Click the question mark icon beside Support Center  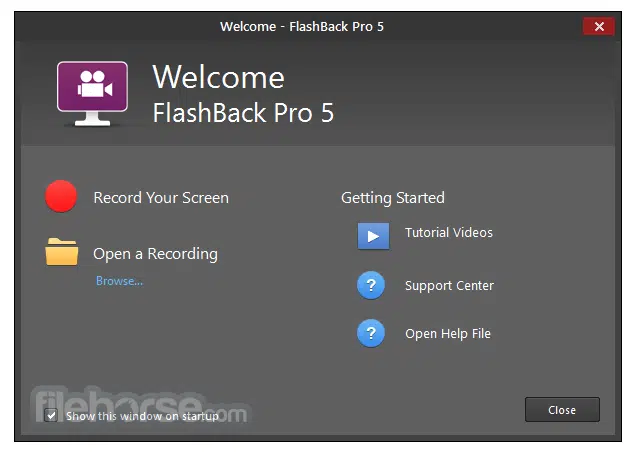tap(371, 285)
